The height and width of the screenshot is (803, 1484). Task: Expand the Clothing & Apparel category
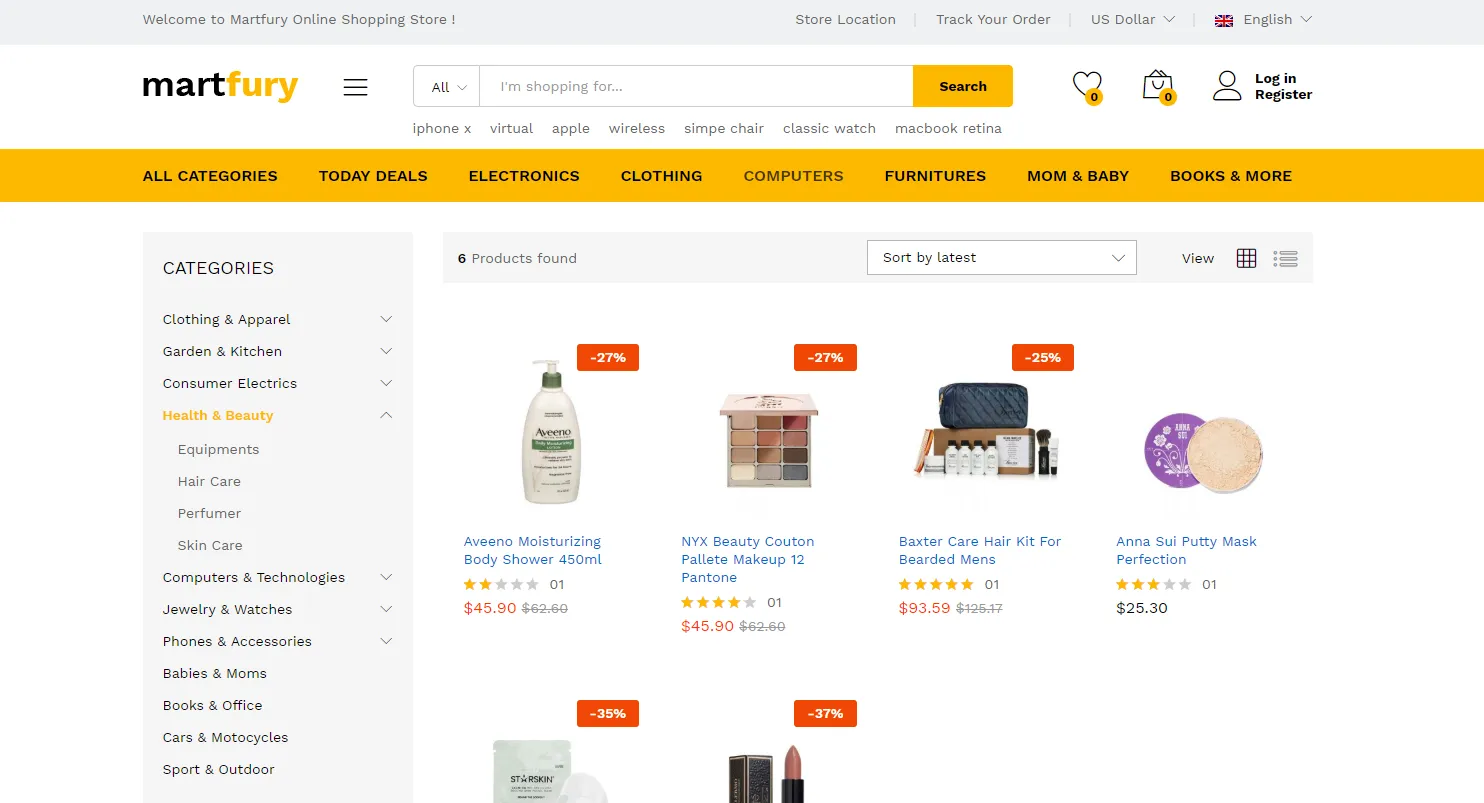[386, 320]
